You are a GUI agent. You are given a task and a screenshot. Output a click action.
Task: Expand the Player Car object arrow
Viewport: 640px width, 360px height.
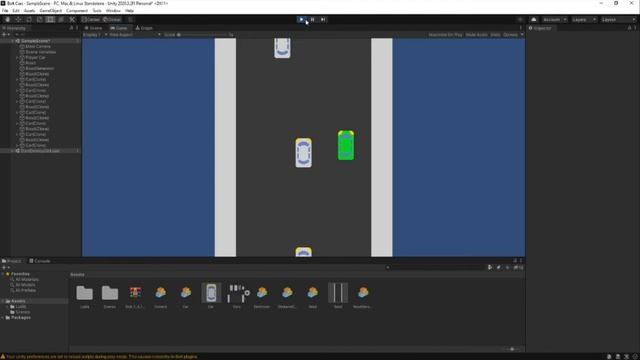tap(18, 58)
